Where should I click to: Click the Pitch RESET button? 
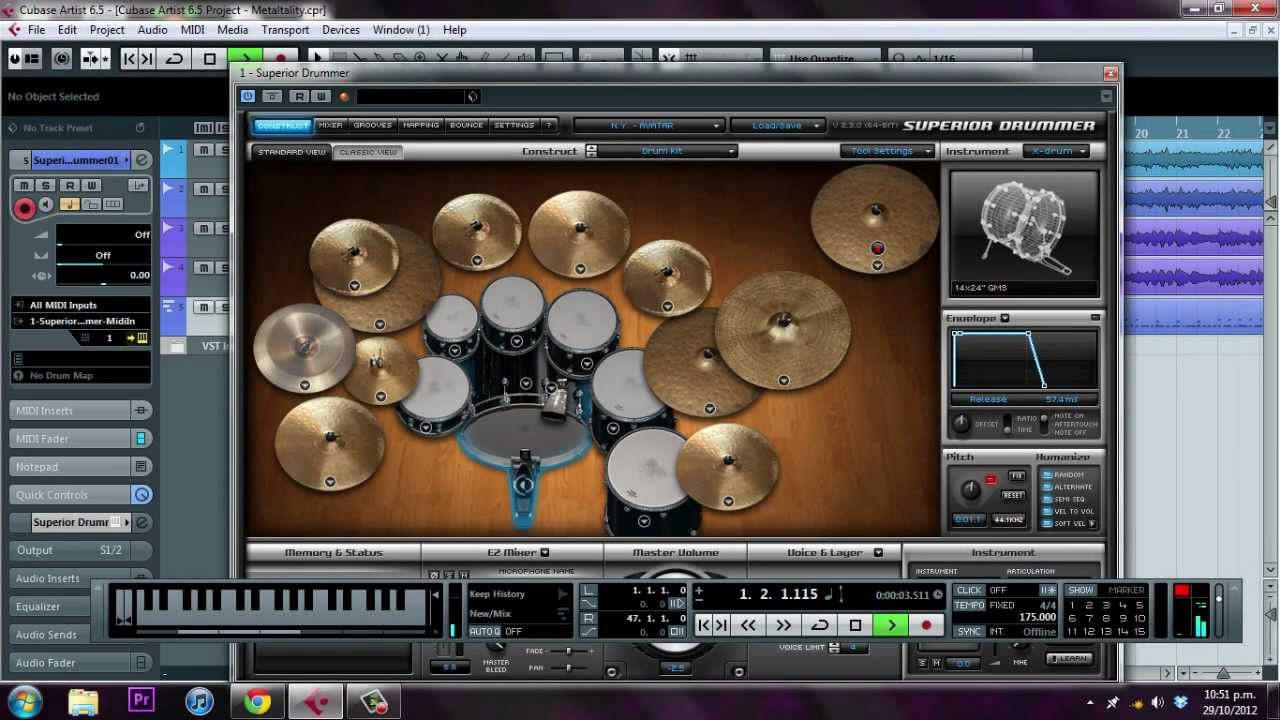coord(1014,495)
